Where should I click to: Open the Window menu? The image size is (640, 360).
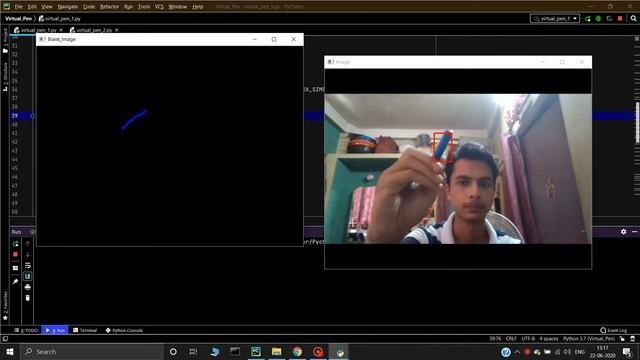(x=178, y=7)
